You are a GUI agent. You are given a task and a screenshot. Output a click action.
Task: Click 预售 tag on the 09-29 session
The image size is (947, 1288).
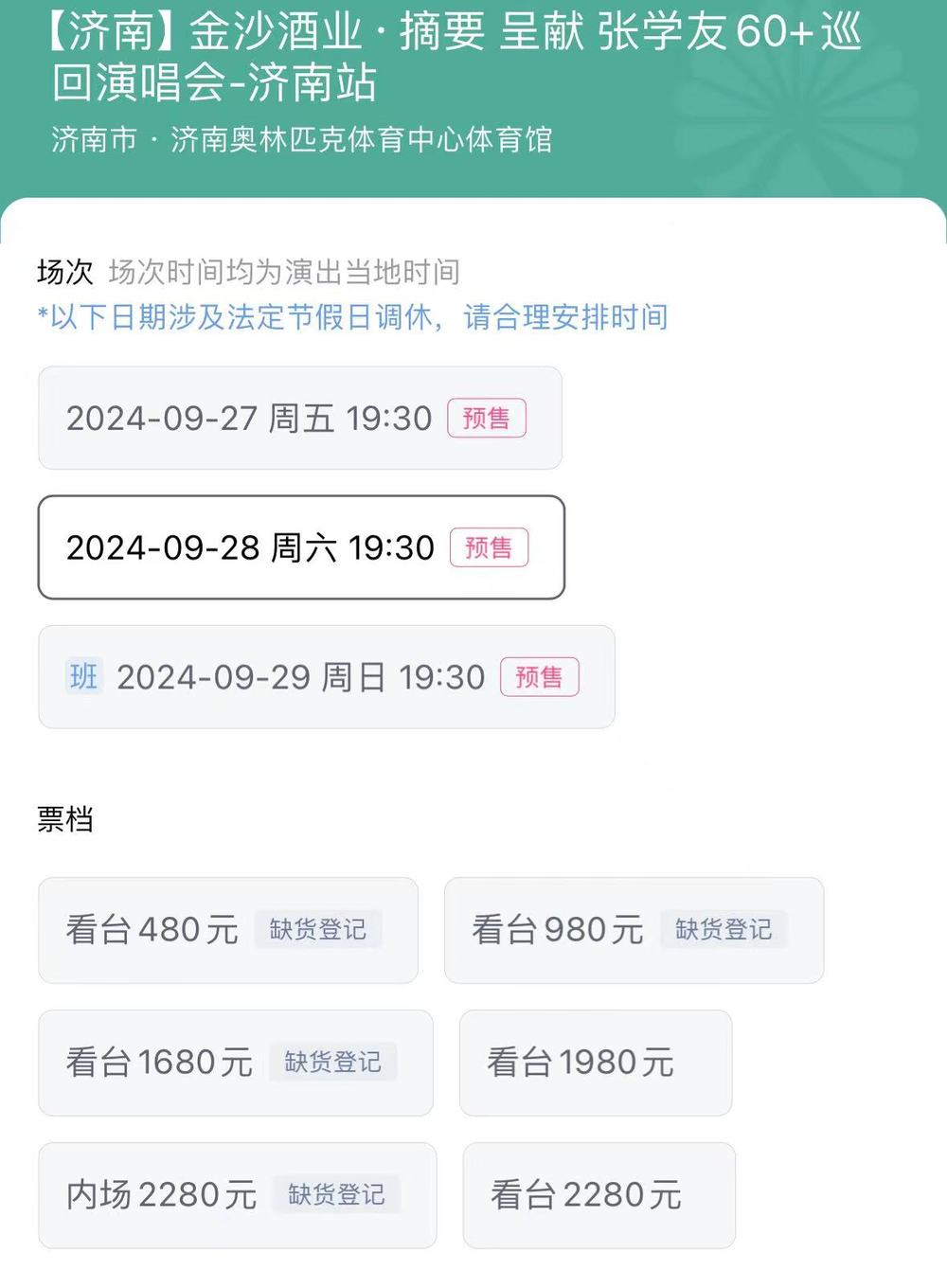click(540, 677)
